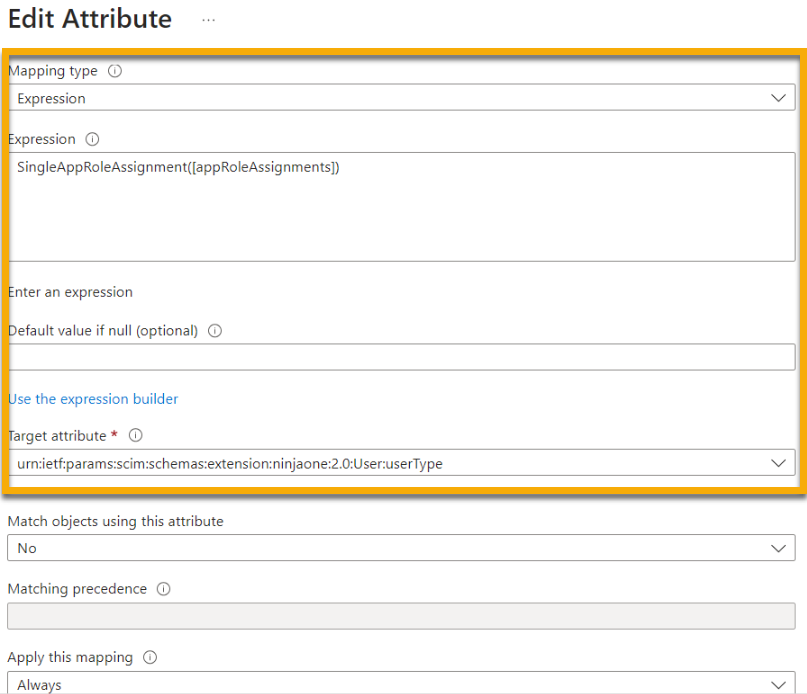
Task: Open the ellipsis menu beside Edit Attribute
Action: (x=208, y=20)
